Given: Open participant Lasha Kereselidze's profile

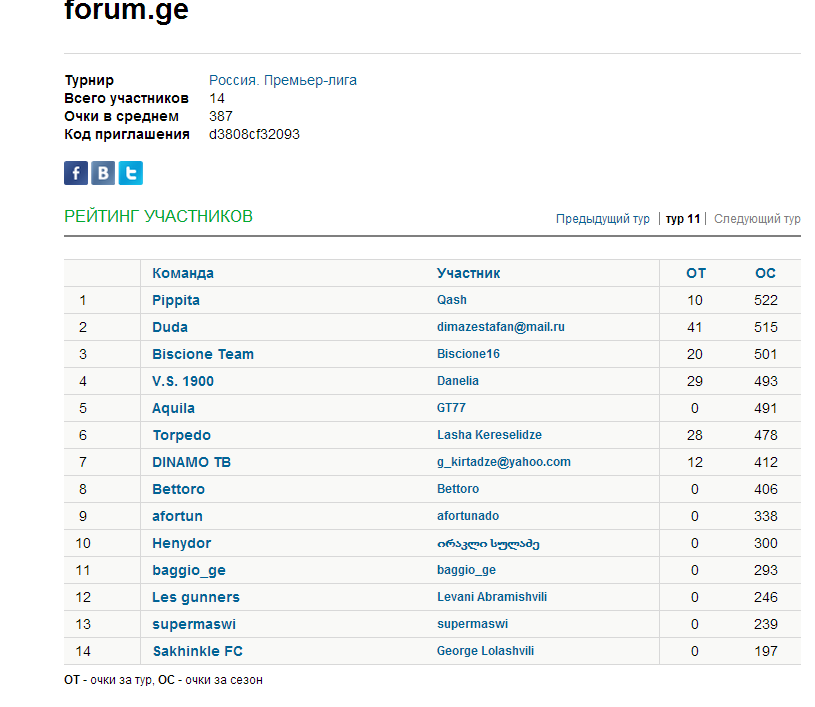Looking at the screenshot, I should click(x=489, y=435).
